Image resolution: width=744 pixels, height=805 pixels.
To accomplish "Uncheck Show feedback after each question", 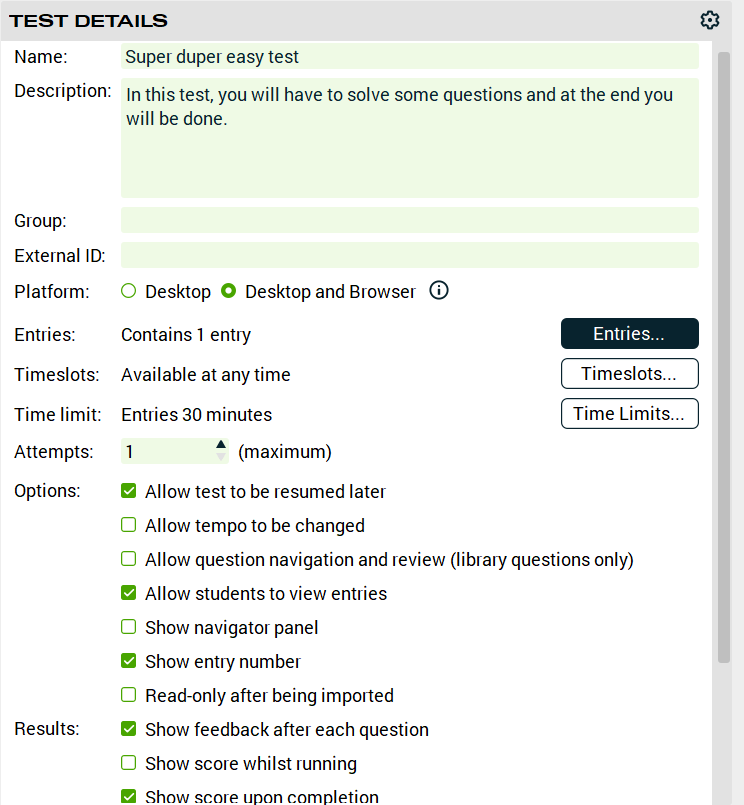I will pyautogui.click(x=128, y=730).
